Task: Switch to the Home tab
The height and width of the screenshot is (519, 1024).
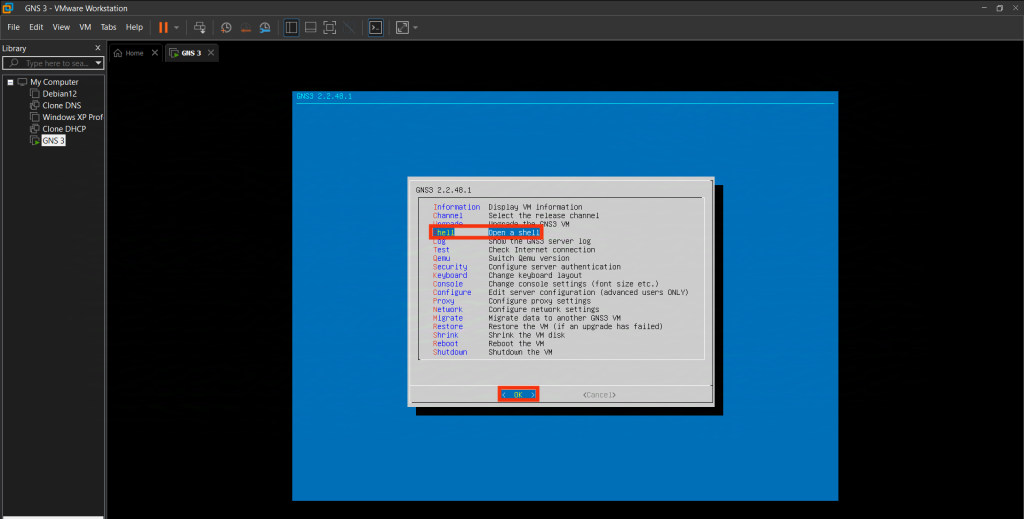Action: coord(134,53)
